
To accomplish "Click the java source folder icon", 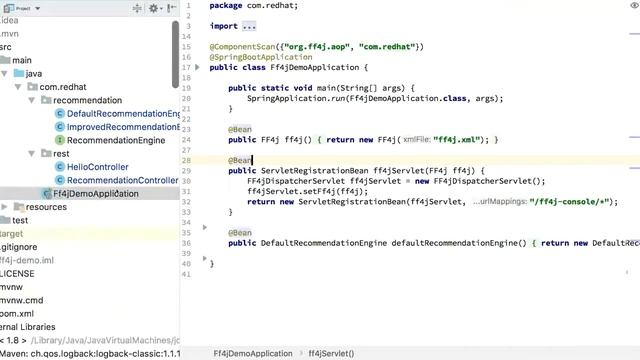I will click(x=19, y=73).
